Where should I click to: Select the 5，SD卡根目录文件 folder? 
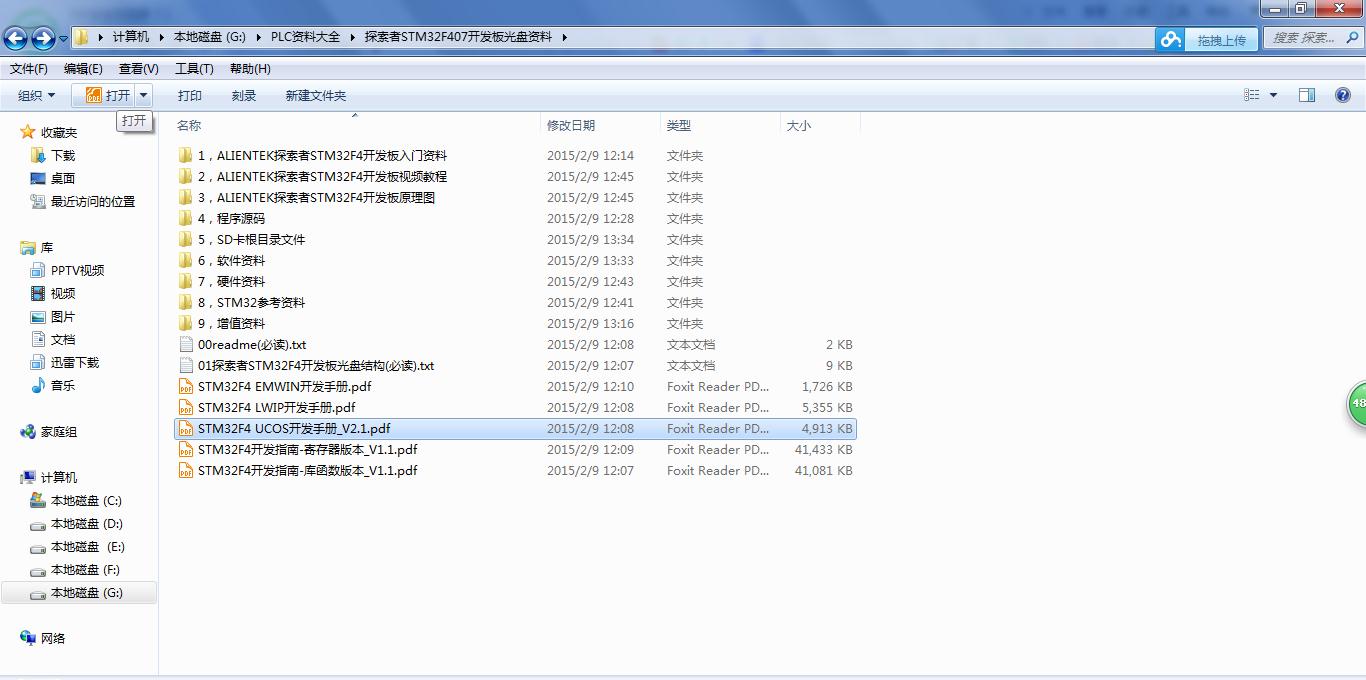(251, 240)
